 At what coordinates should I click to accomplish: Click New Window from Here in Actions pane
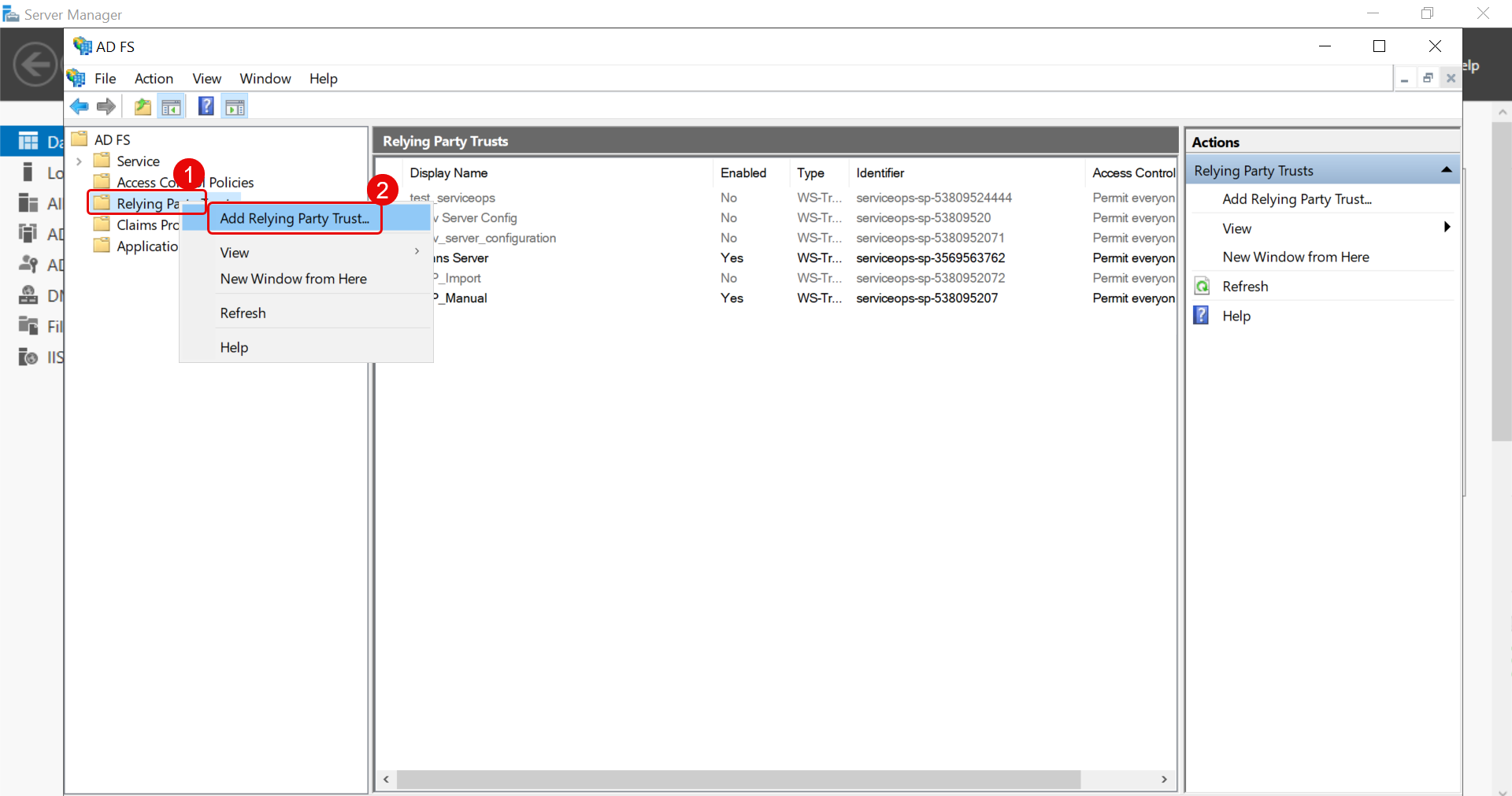pyautogui.click(x=1295, y=257)
